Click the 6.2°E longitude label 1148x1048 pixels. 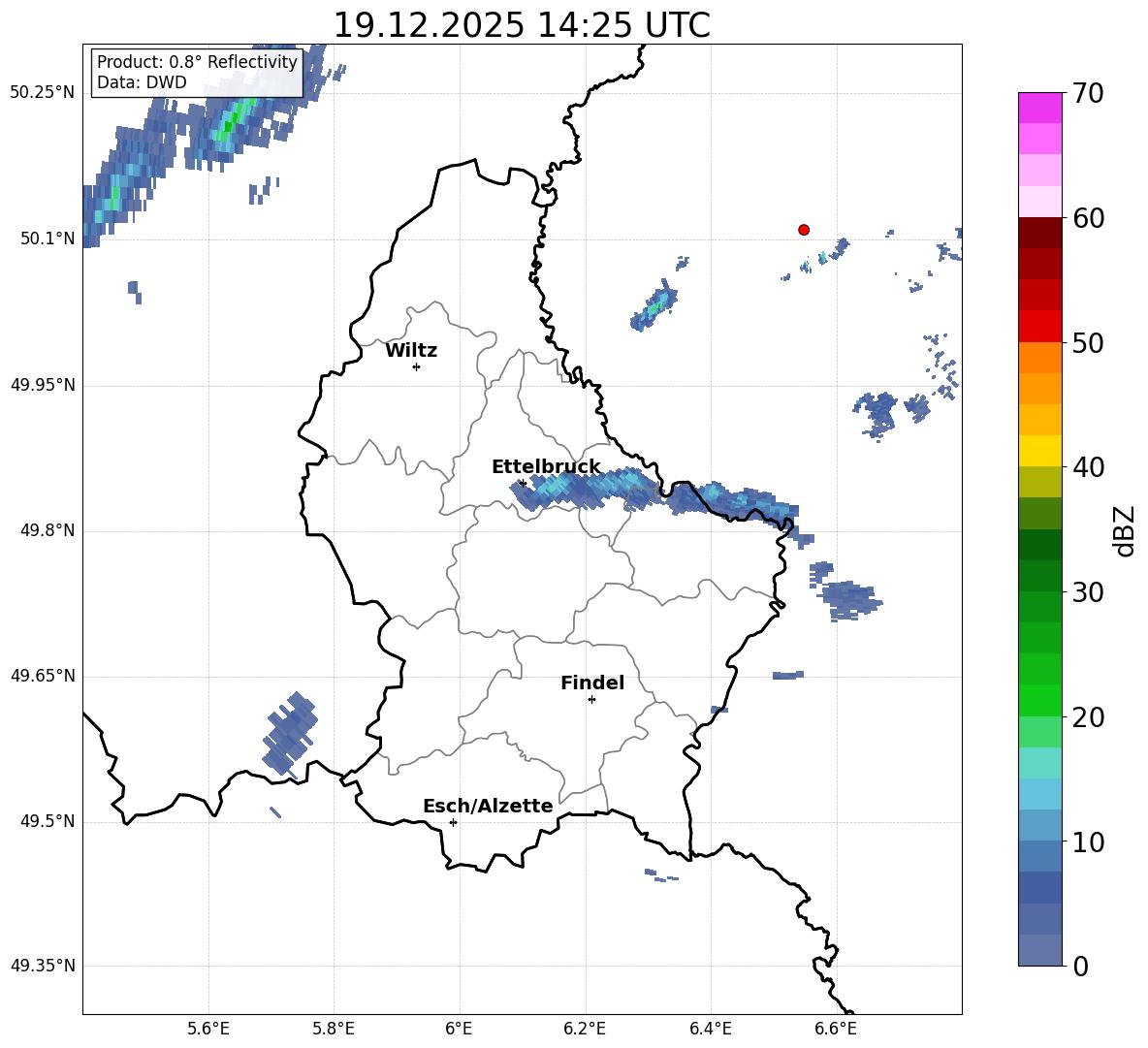coord(585,1029)
